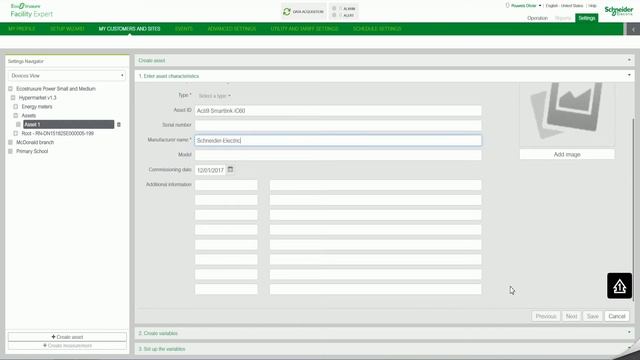Image resolution: width=640 pixels, height=360 pixels.
Task: Select My Customers and Sites tab
Action: coord(129,29)
